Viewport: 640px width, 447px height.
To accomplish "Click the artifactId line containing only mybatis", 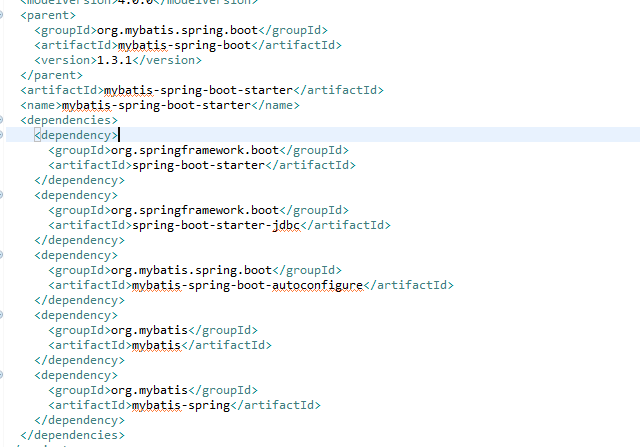I will (160, 345).
